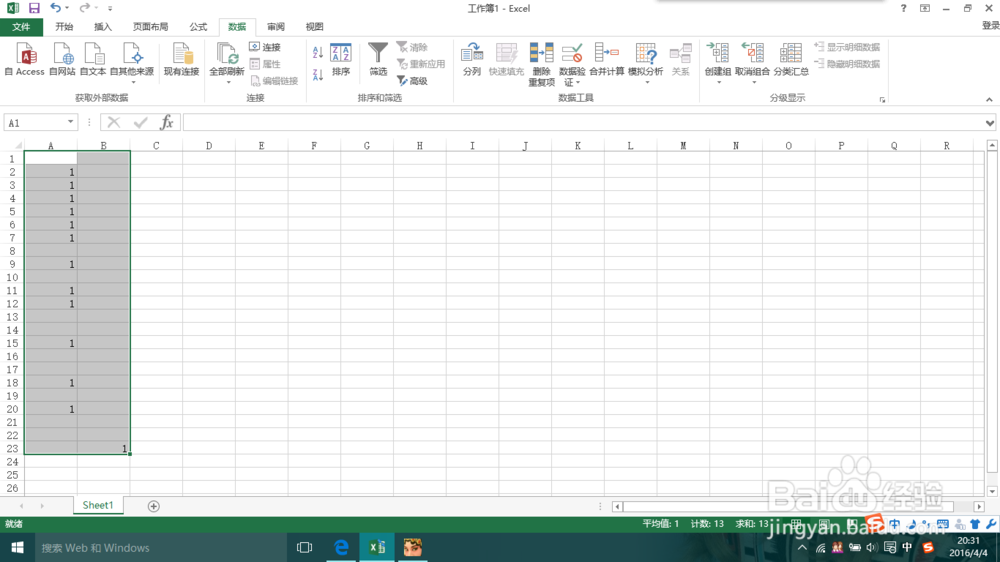Import data from text file (自文本)
This screenshot has width=1000, height=562.
click(93, 59)
